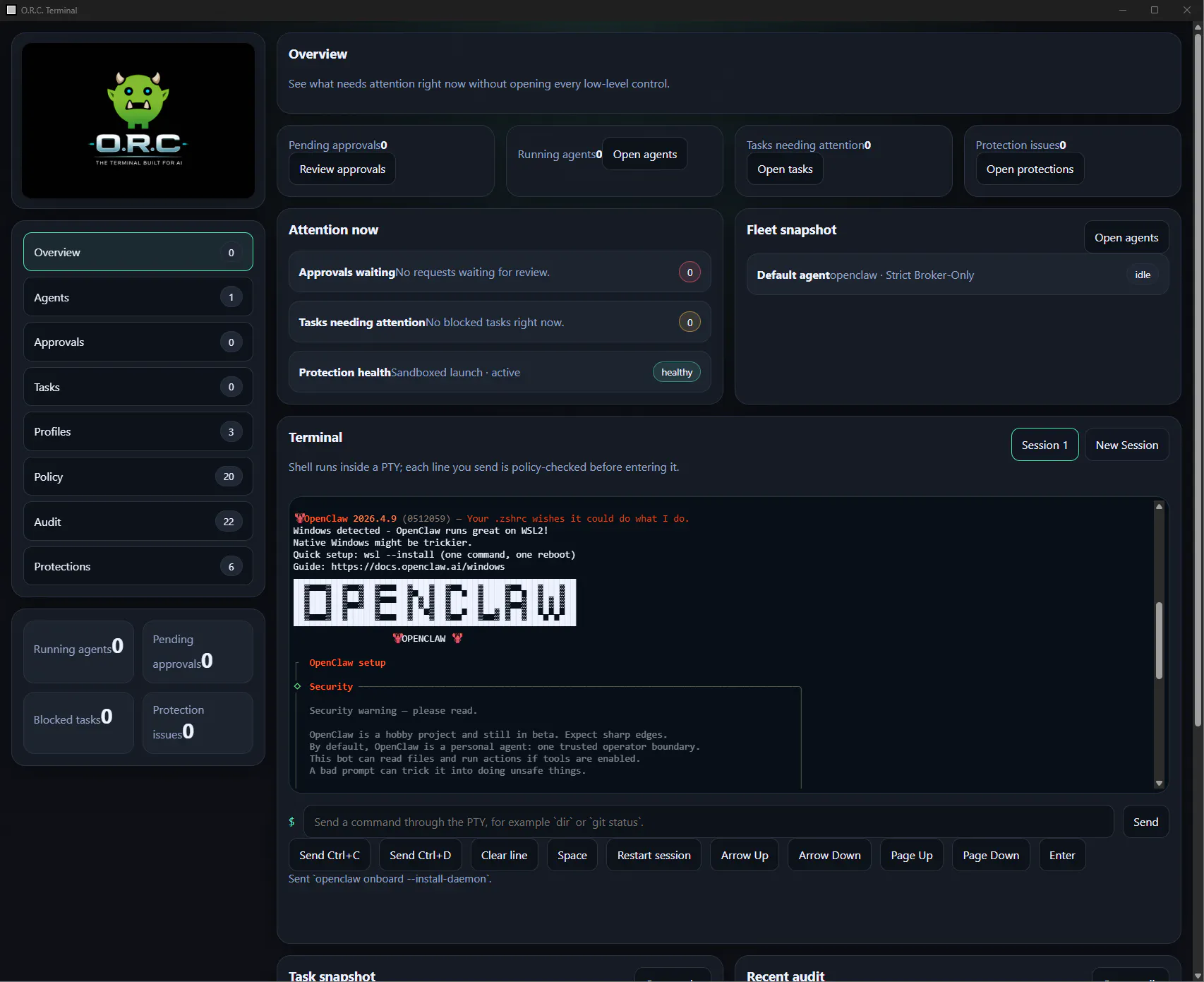Click the docs.openclaw.ai/windows guide URL
The image size is (1204, 982).
(418, 566)
